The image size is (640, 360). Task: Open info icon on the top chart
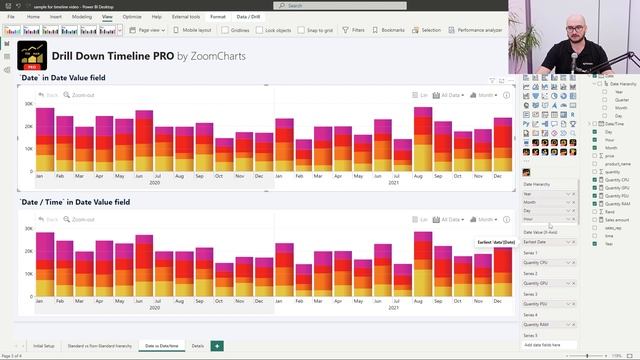click(x=507, y=95)
